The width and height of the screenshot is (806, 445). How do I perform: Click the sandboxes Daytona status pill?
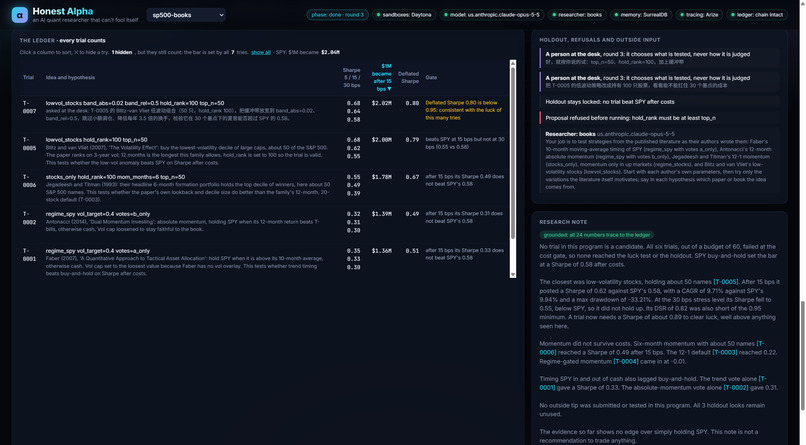[x=404, y=15]
